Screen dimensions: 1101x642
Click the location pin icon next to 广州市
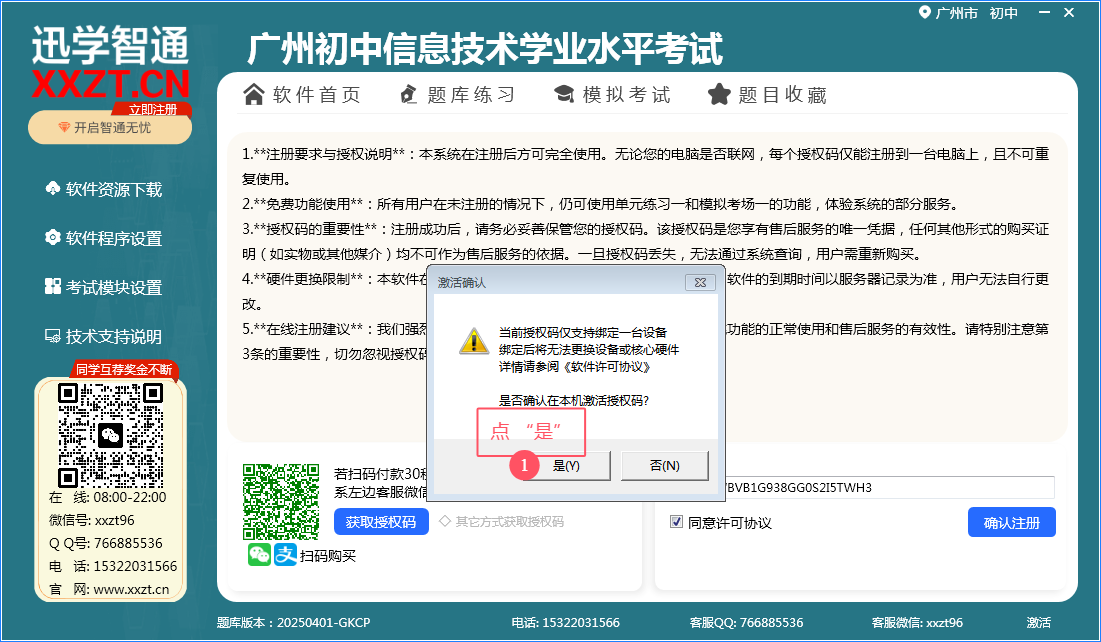925,13
